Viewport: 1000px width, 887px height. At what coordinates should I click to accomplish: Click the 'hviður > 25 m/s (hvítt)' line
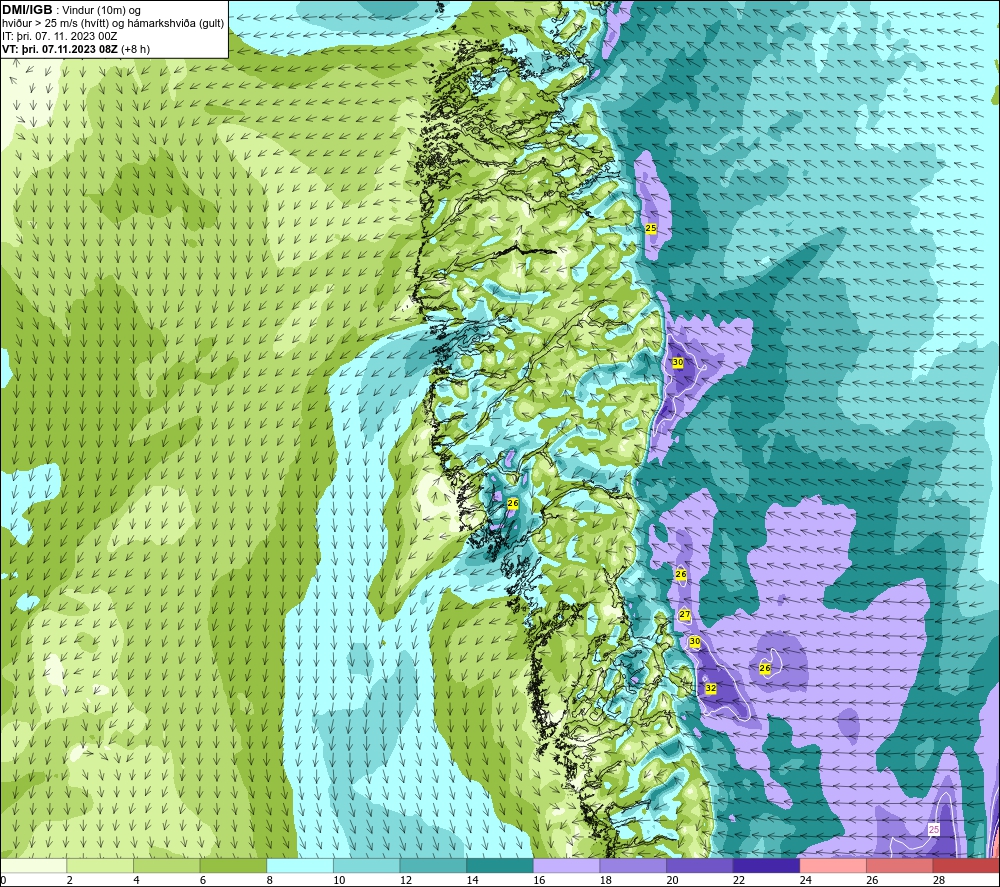pyautogui.click(x=55, y=24)
